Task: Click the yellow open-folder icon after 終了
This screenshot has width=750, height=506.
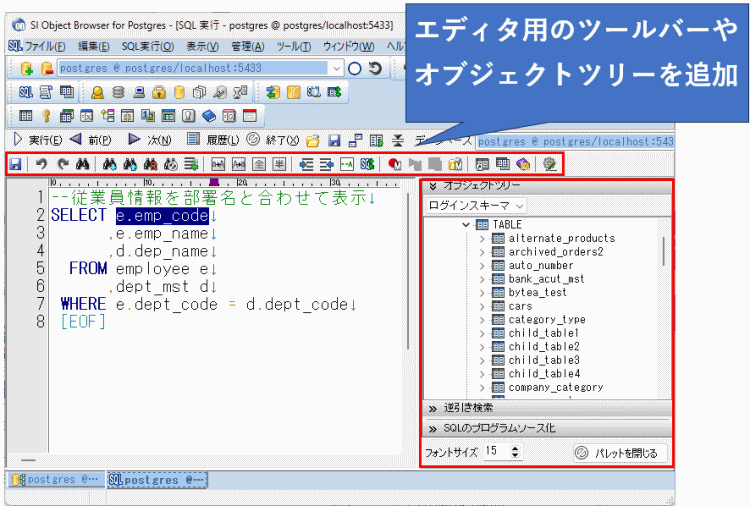Action: (x=313, y=140)
